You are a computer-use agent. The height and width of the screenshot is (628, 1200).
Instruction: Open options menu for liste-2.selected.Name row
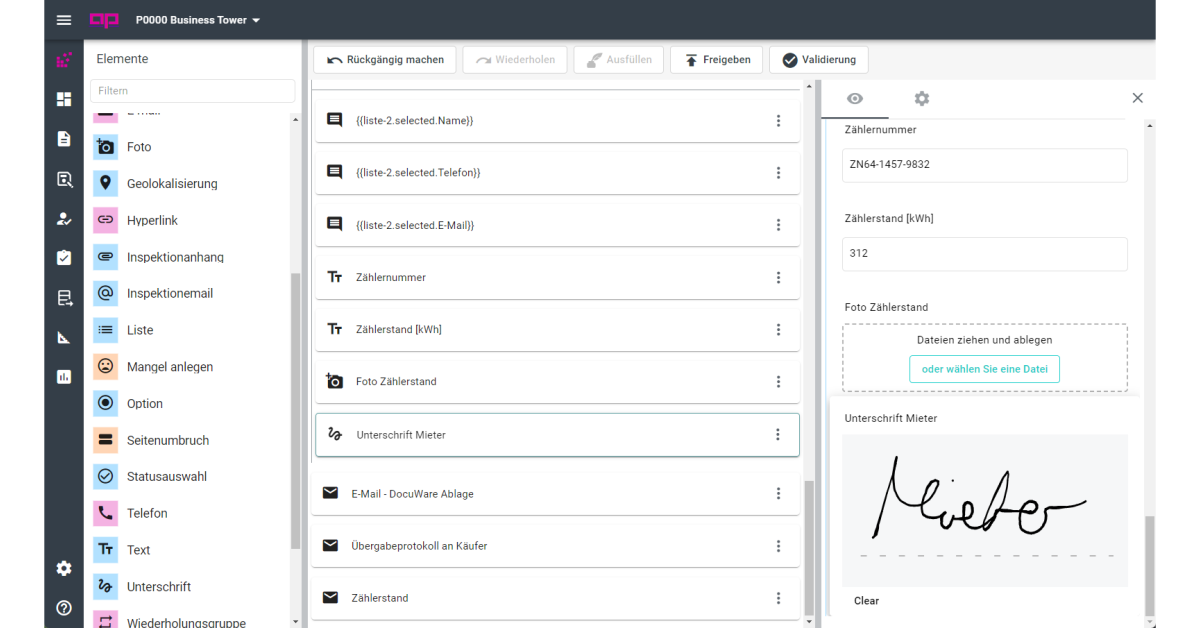(778, 121)
